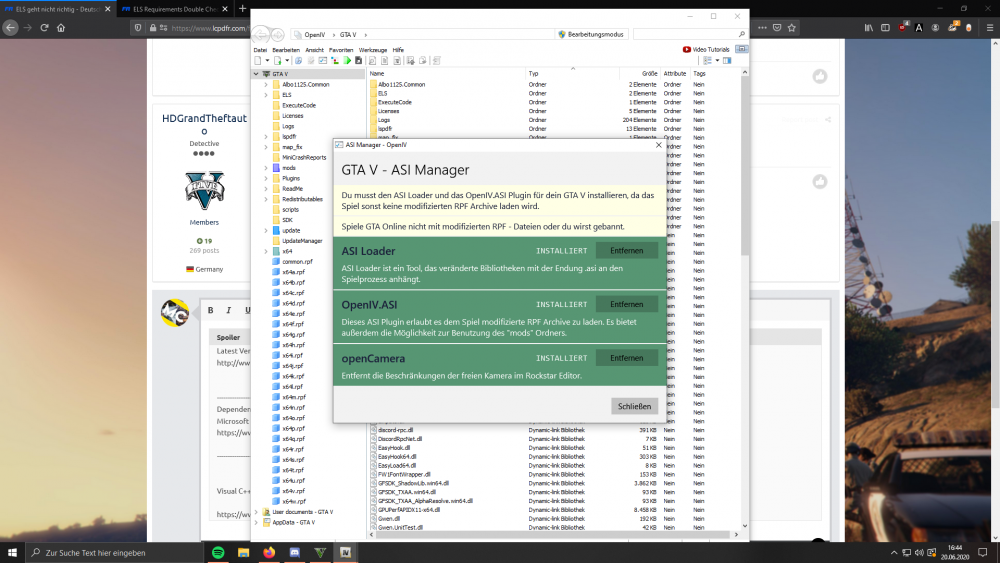Viewport: 1000px width, 563px height.
Task: Click the green play icon in OpenIV toolbar
Action: (347, 61)
